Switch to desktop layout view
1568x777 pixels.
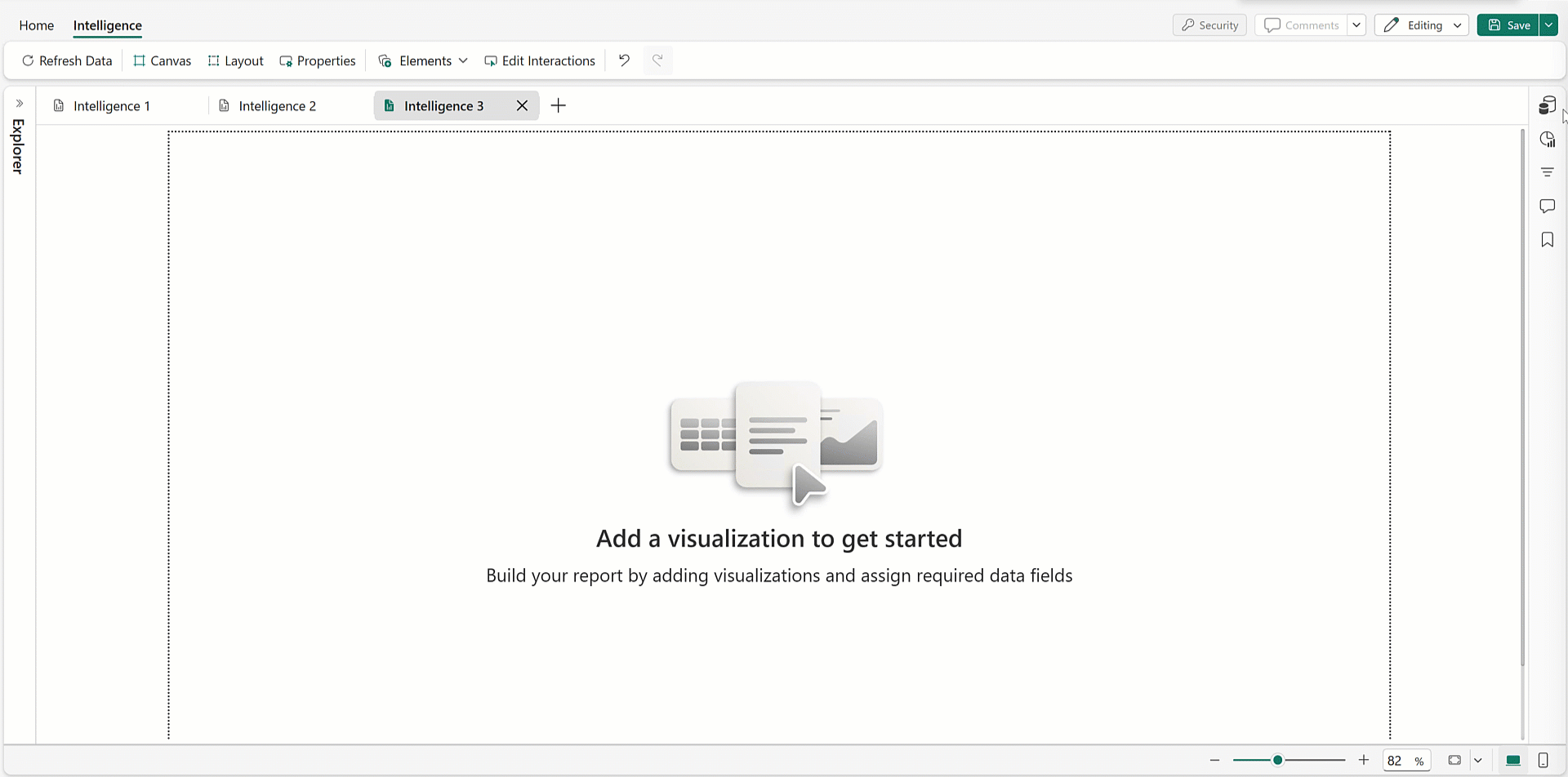point(1512,760)
